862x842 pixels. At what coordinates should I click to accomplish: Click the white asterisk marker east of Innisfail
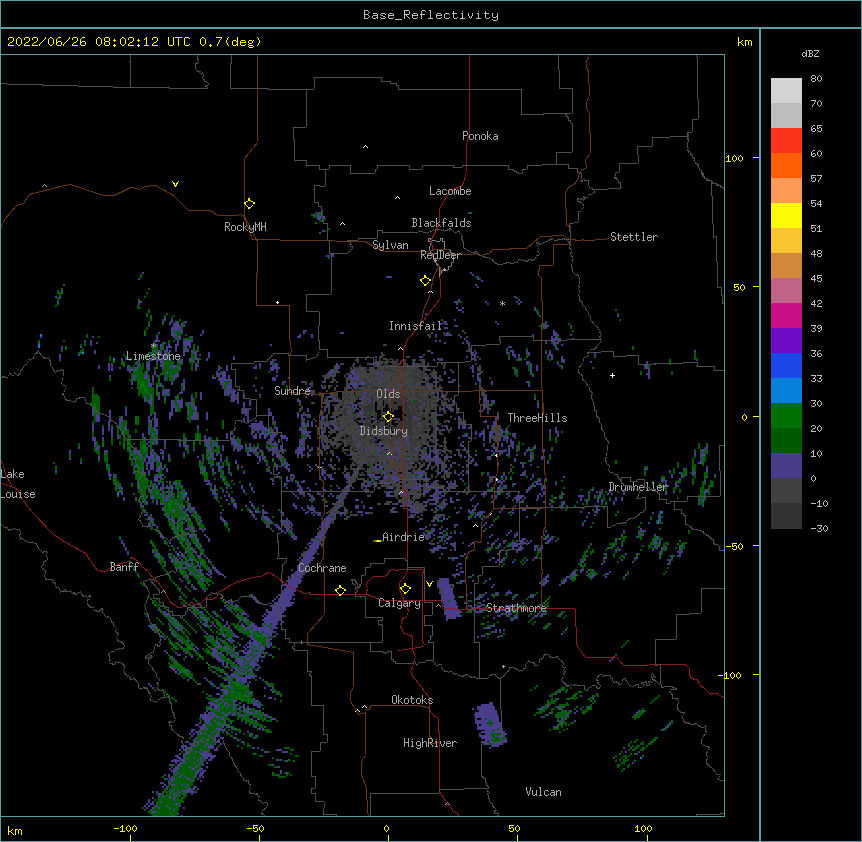[502, 303]
